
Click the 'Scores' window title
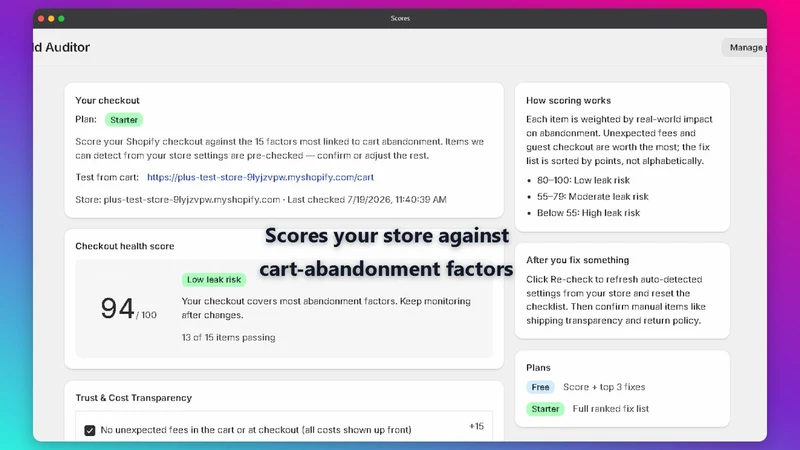(400, 18)
